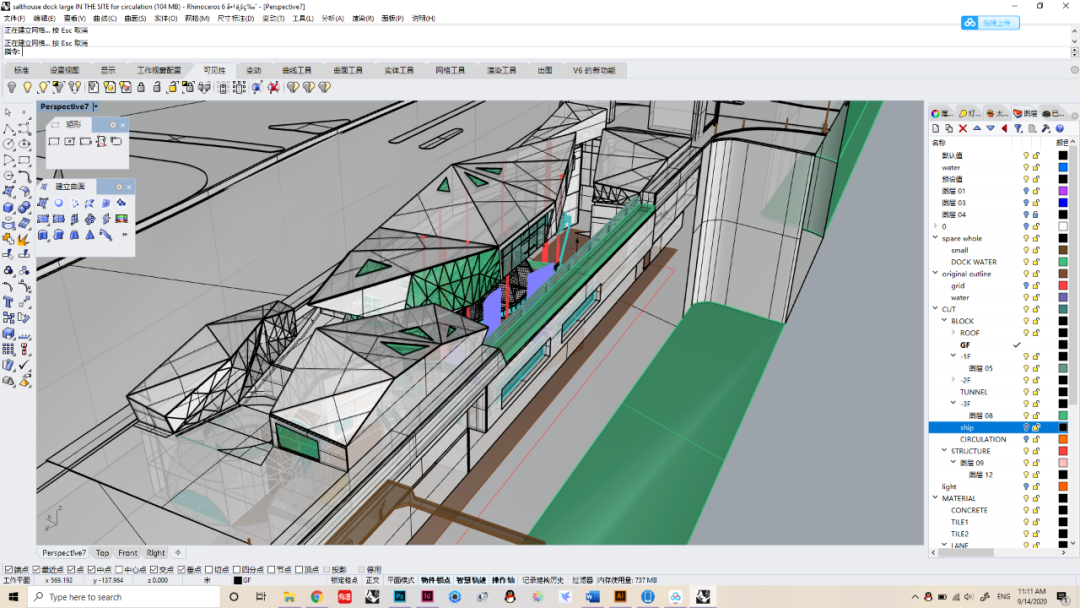Click the first lightbulb icon in visibility toolbar
This screenshot has height=608, width=1080.
tap(12, 88)
